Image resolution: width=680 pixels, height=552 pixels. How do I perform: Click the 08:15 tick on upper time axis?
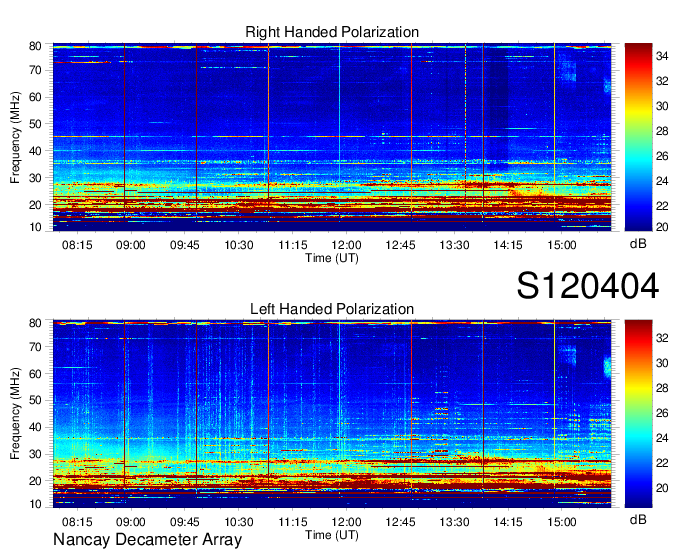77,245
